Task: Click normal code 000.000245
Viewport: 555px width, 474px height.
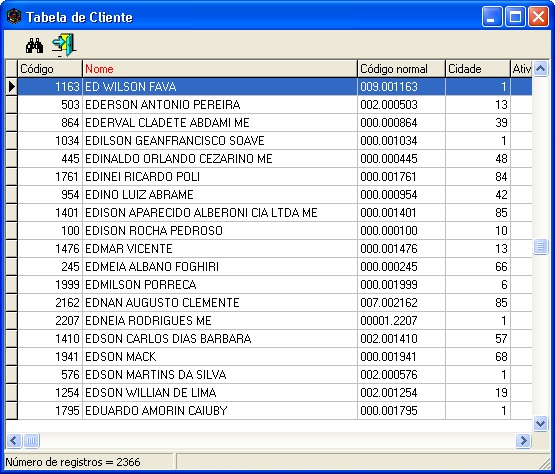Action: (x=401, y=267)
